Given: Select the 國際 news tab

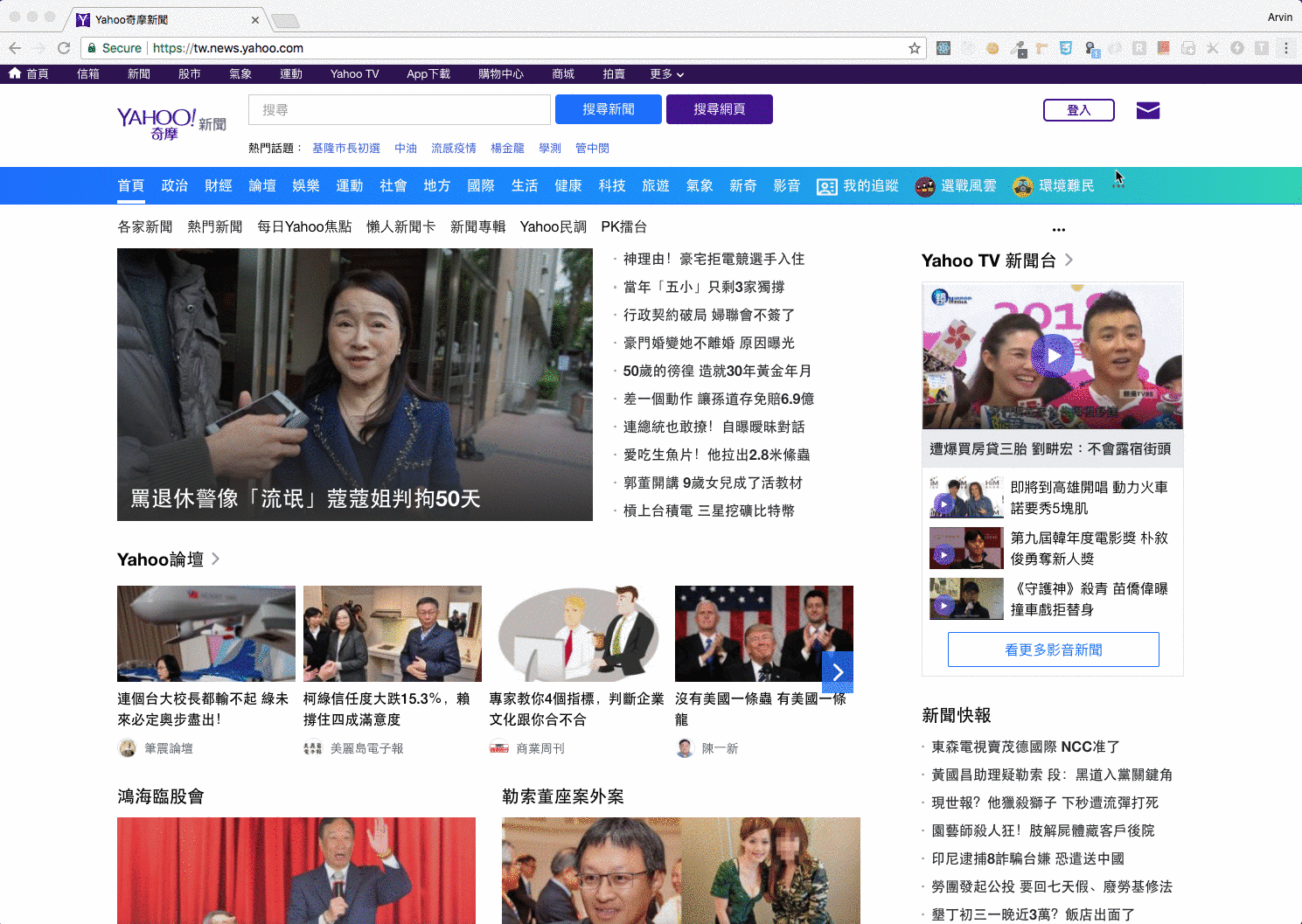Looking at the screenshot, I should tap(481, 185).
